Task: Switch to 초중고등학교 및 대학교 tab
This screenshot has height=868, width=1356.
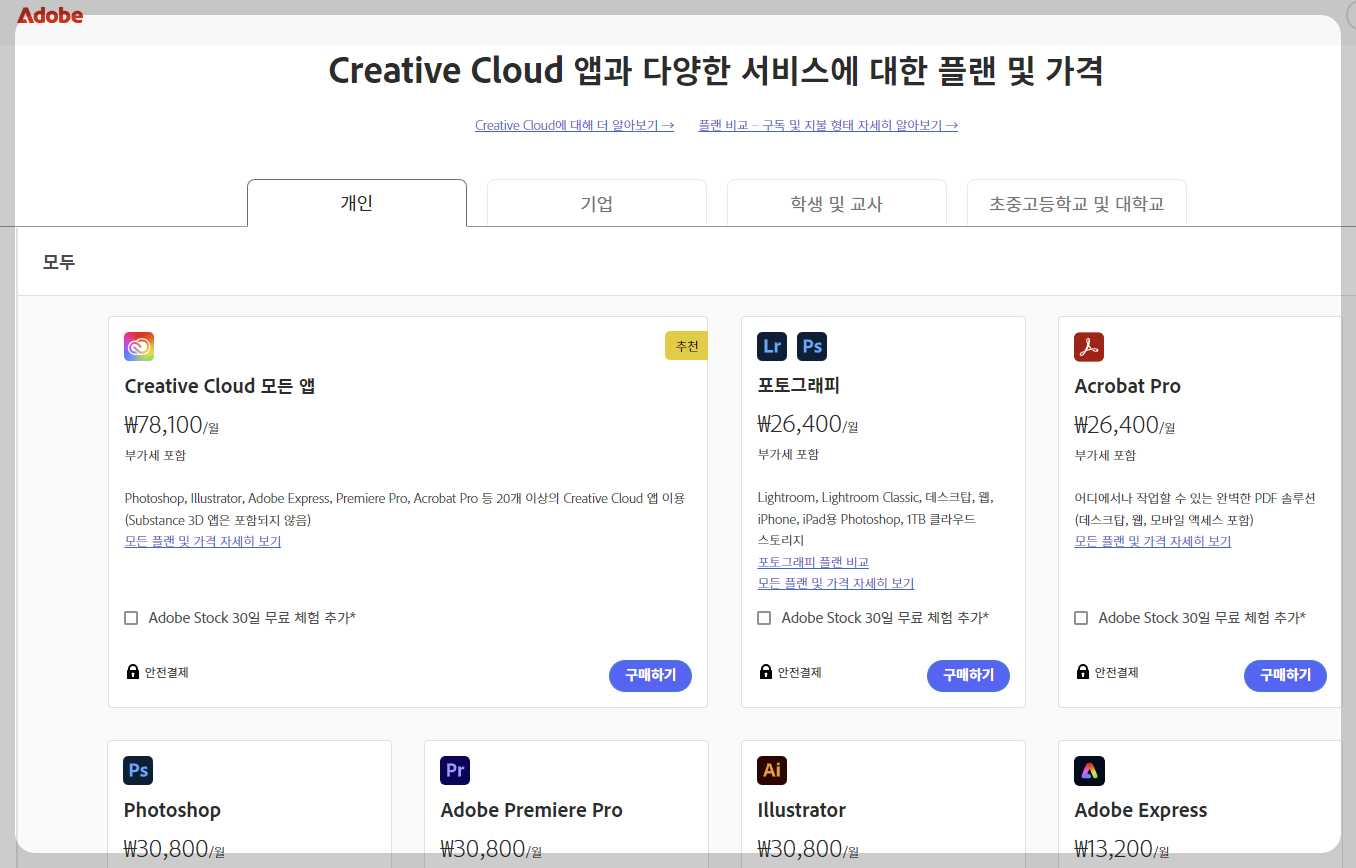Action: (x=1077, y=203)
